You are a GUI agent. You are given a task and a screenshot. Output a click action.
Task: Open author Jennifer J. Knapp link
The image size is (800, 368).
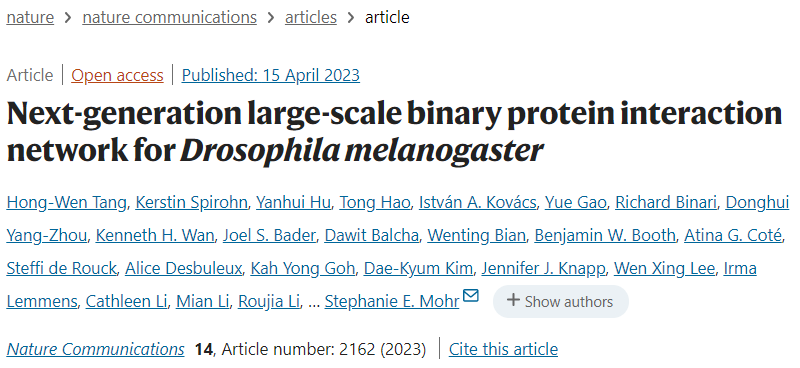tap(543, 268)
